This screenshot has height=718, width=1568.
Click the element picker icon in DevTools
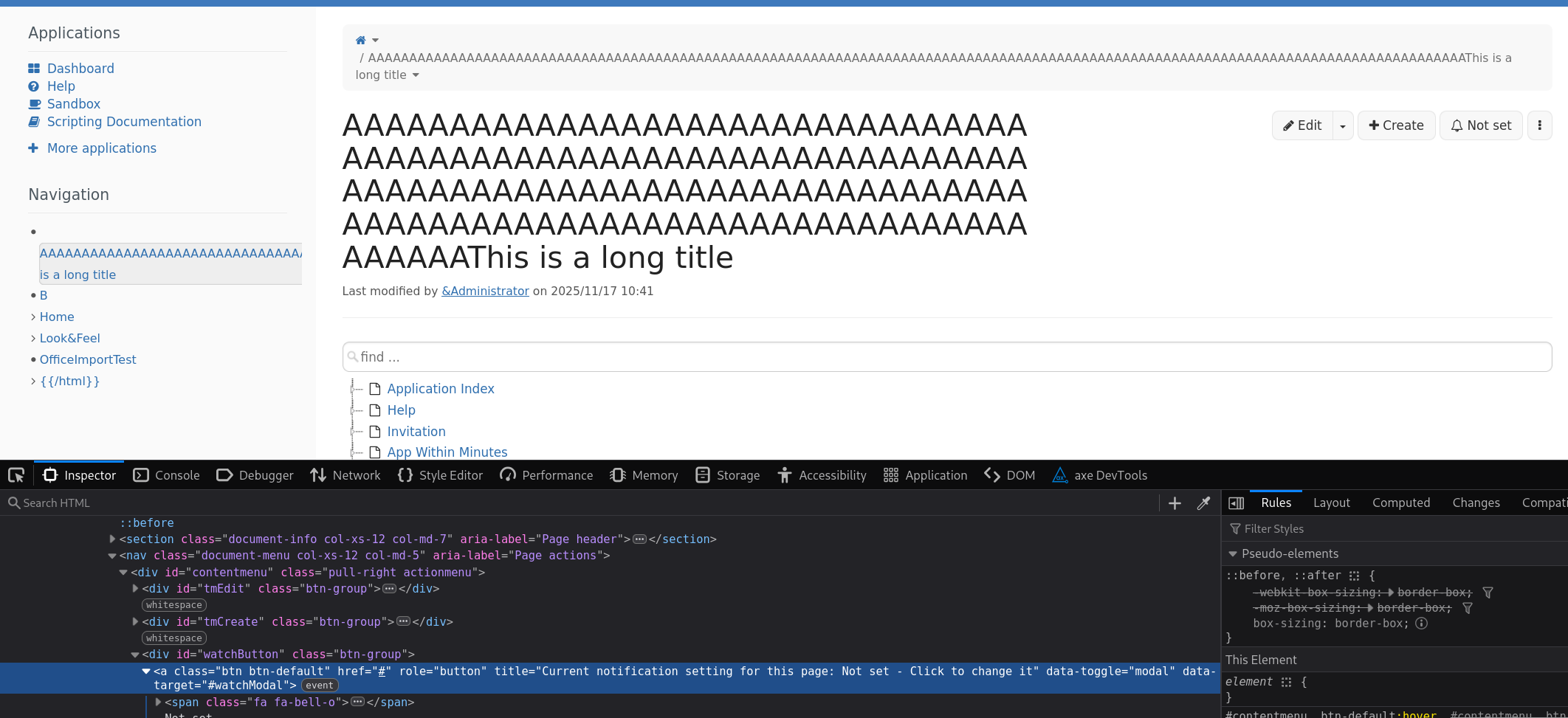[16, 475]
